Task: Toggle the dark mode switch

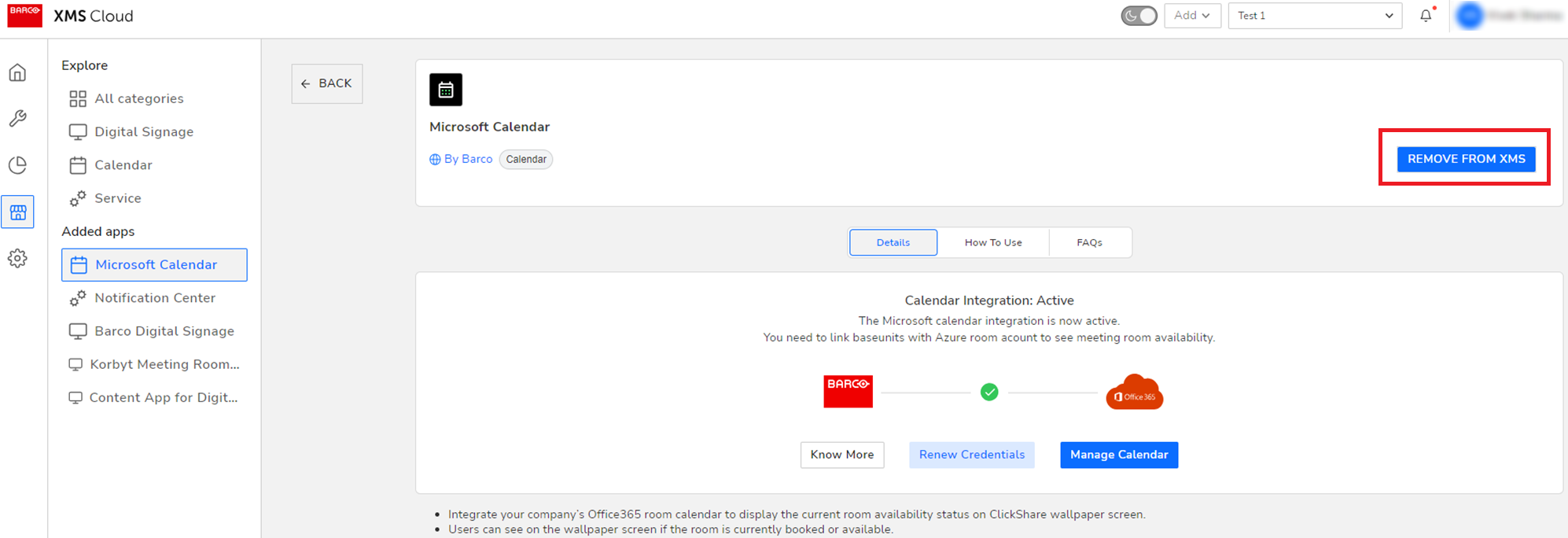Action: coord(1139,16)
